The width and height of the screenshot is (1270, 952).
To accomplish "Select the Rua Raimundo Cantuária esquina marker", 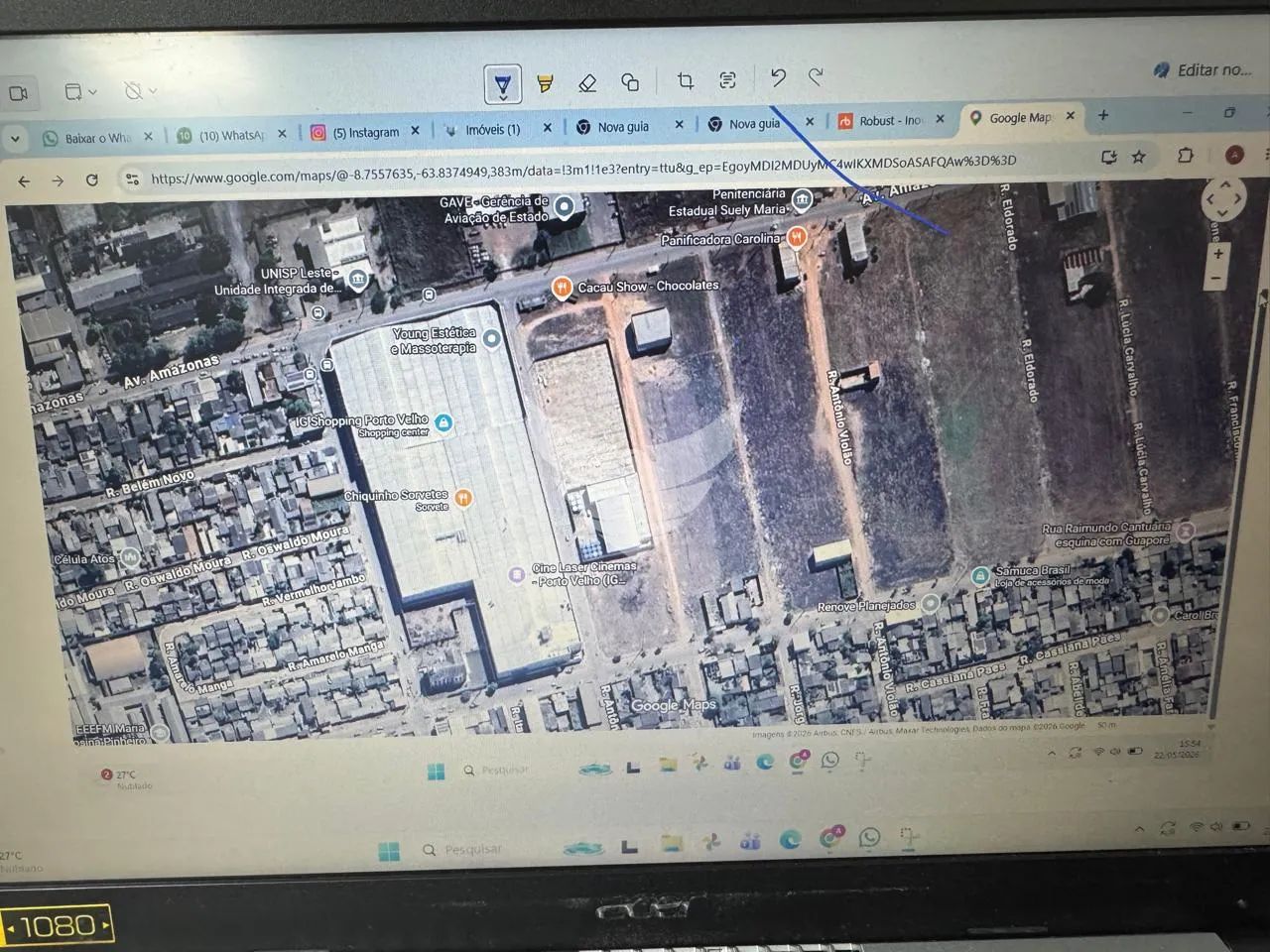I will pos(1184,531).
